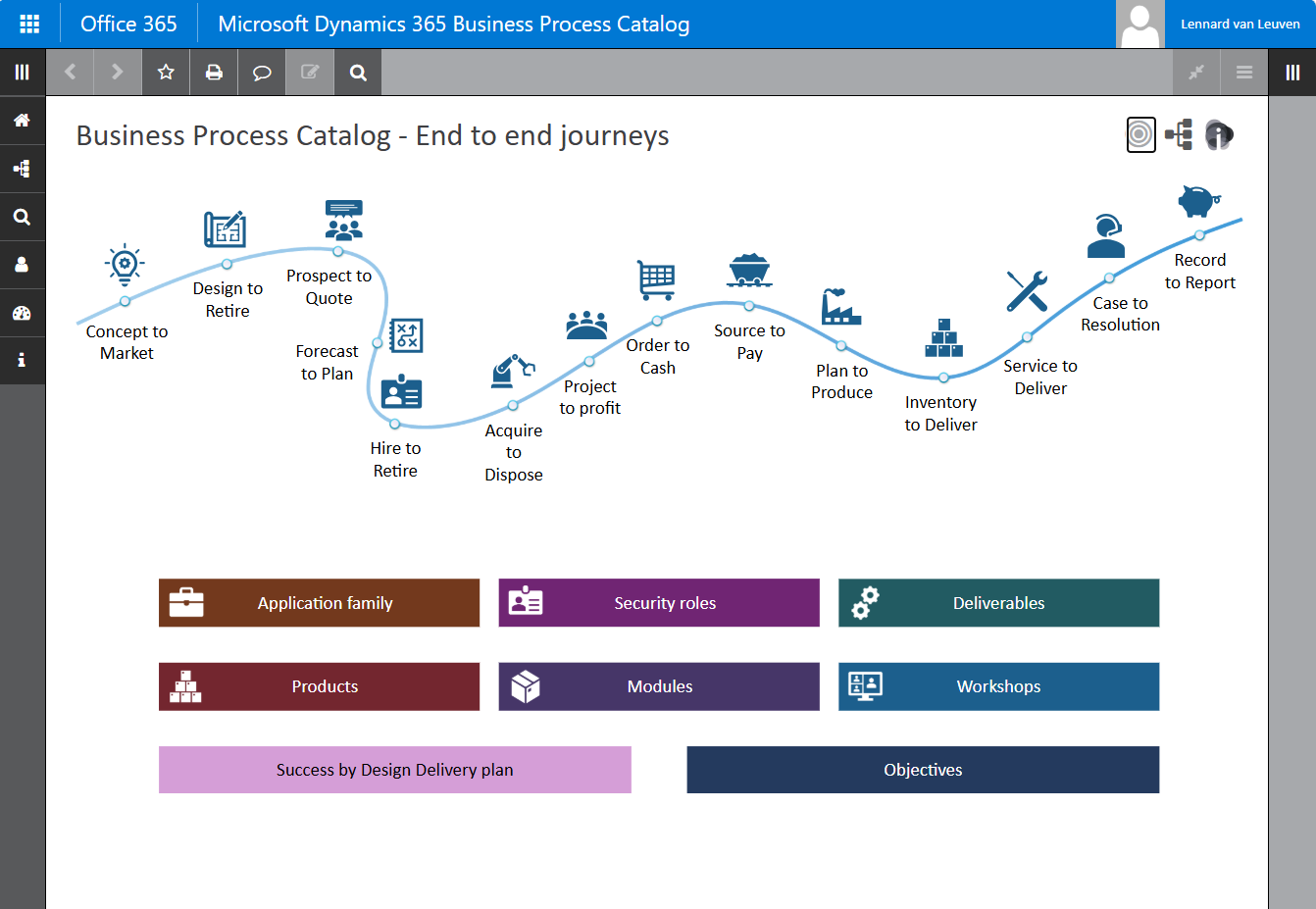Click the Concept to Market label
The width and height of the screenshot is (1316, 909).
coord(127,342)
